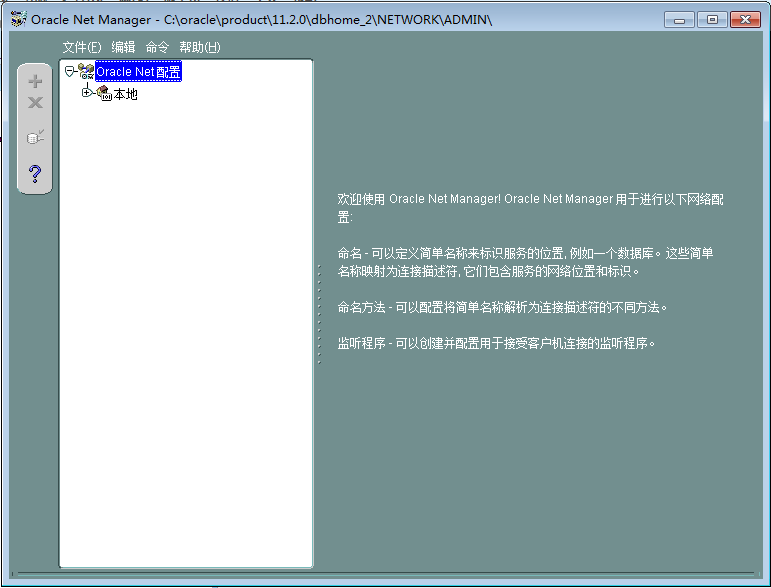Click the X (delete) toolbar icon
This screenshot has width=771, height=588.
click(35, 102)
